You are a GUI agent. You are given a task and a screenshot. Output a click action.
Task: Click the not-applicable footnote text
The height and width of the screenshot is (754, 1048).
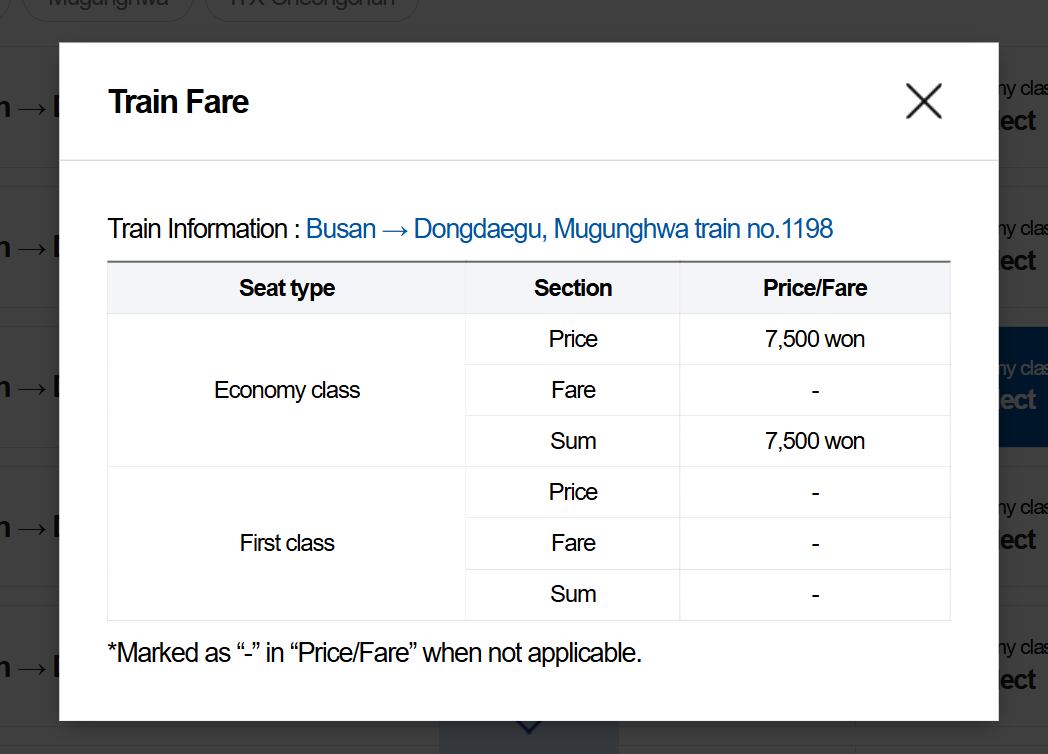point(374,653)
